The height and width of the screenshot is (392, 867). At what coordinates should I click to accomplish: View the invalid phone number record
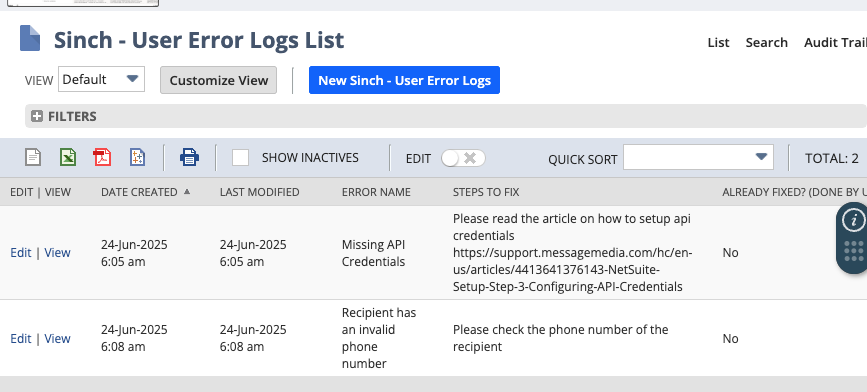[58, 338]
